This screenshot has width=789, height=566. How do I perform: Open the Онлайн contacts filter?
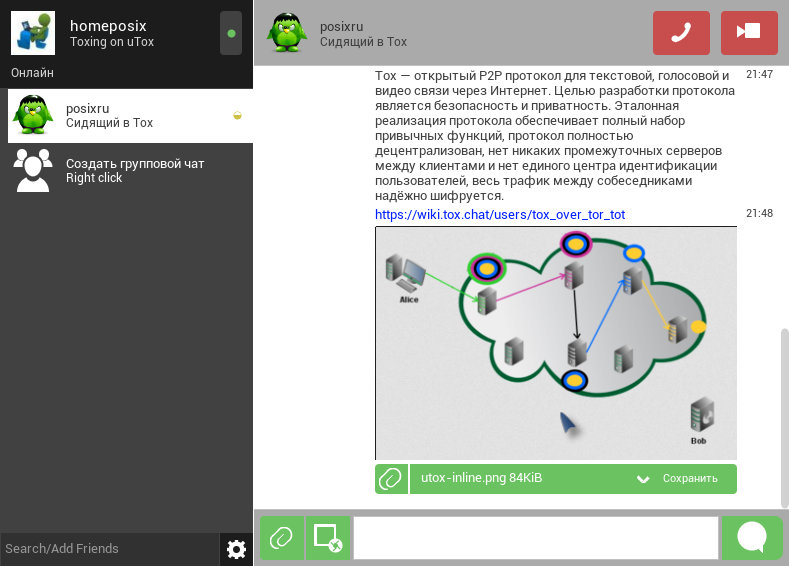coord(32,72)
